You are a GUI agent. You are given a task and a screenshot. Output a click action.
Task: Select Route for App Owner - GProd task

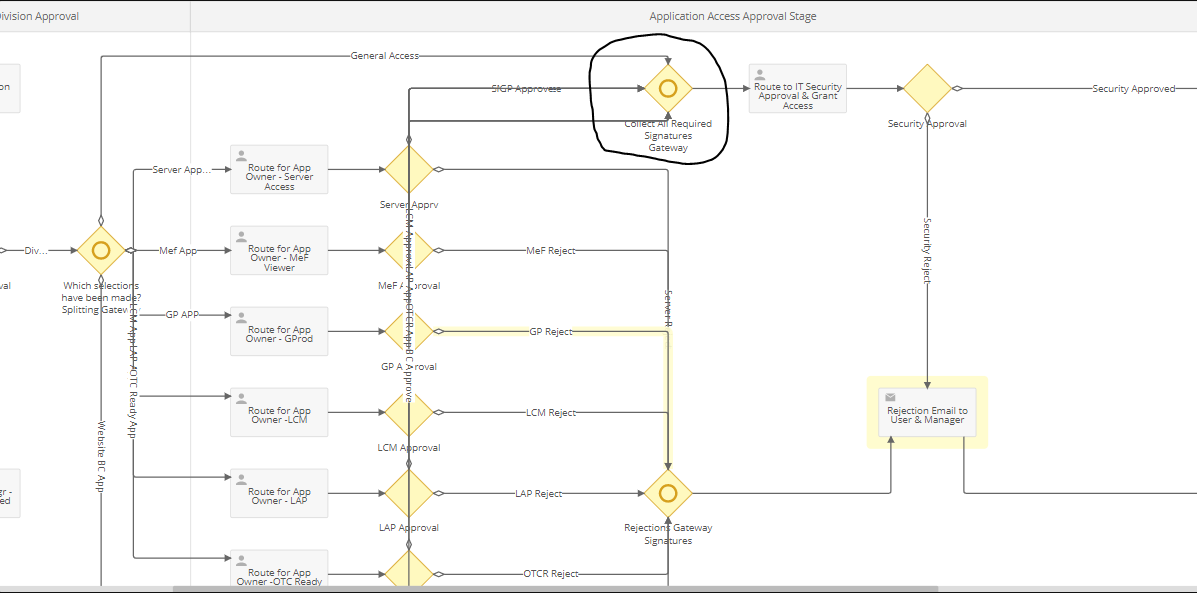[279, 331]
